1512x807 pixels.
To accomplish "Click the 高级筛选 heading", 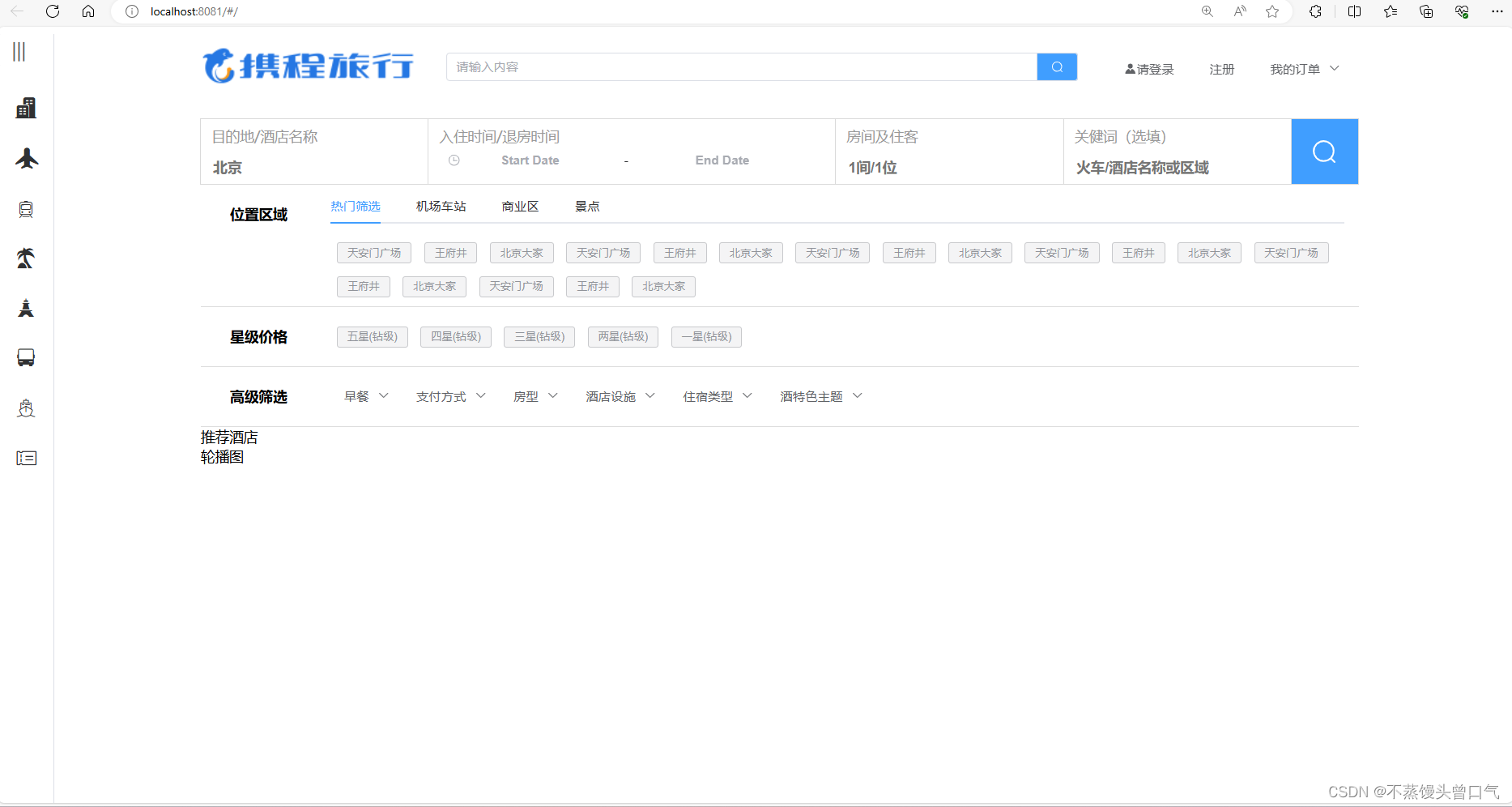I will click(258, 397).
